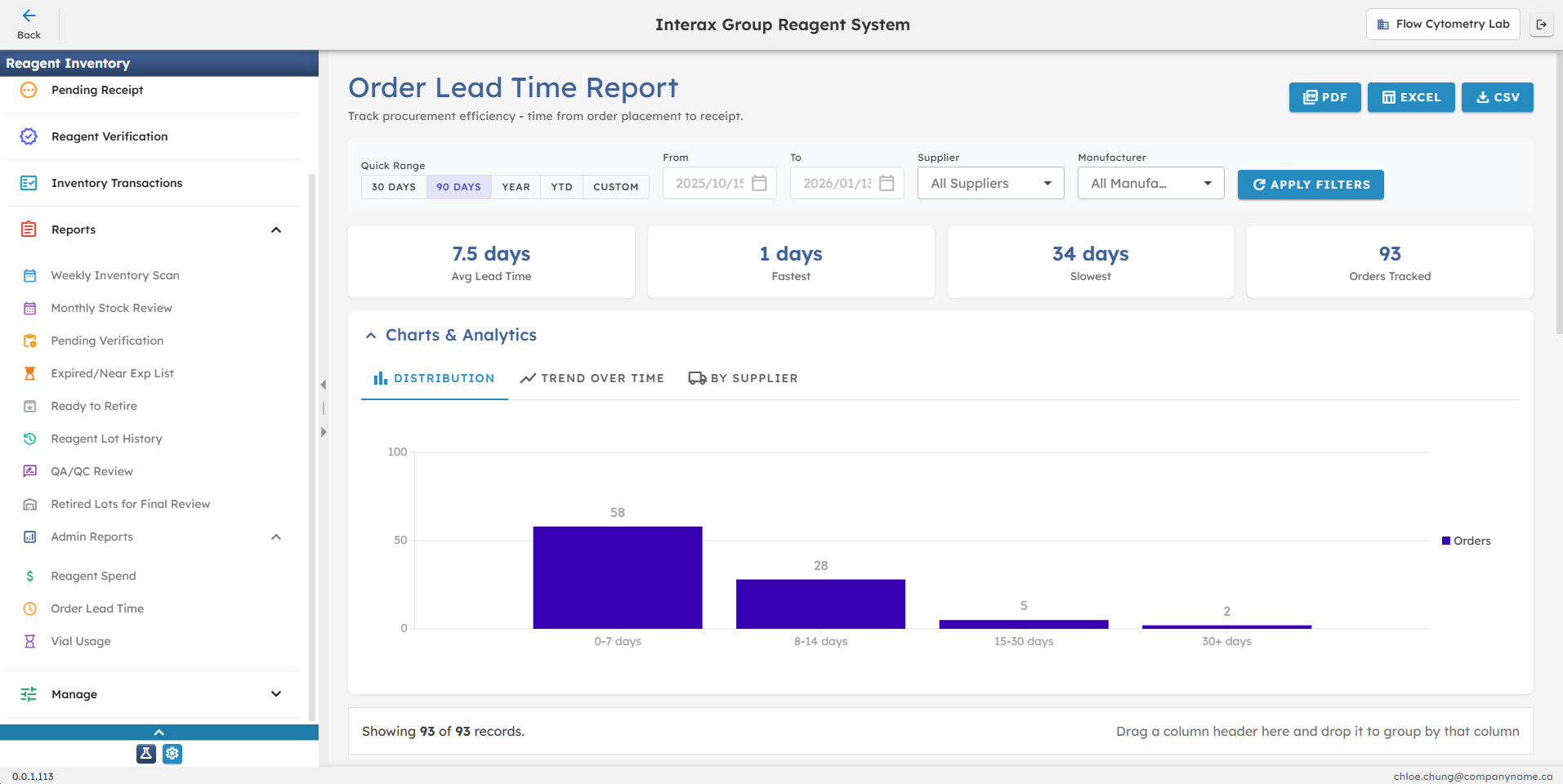Enable the CUSTOM date range option
The image size is (1563, 784).
(x=615, y=186)
